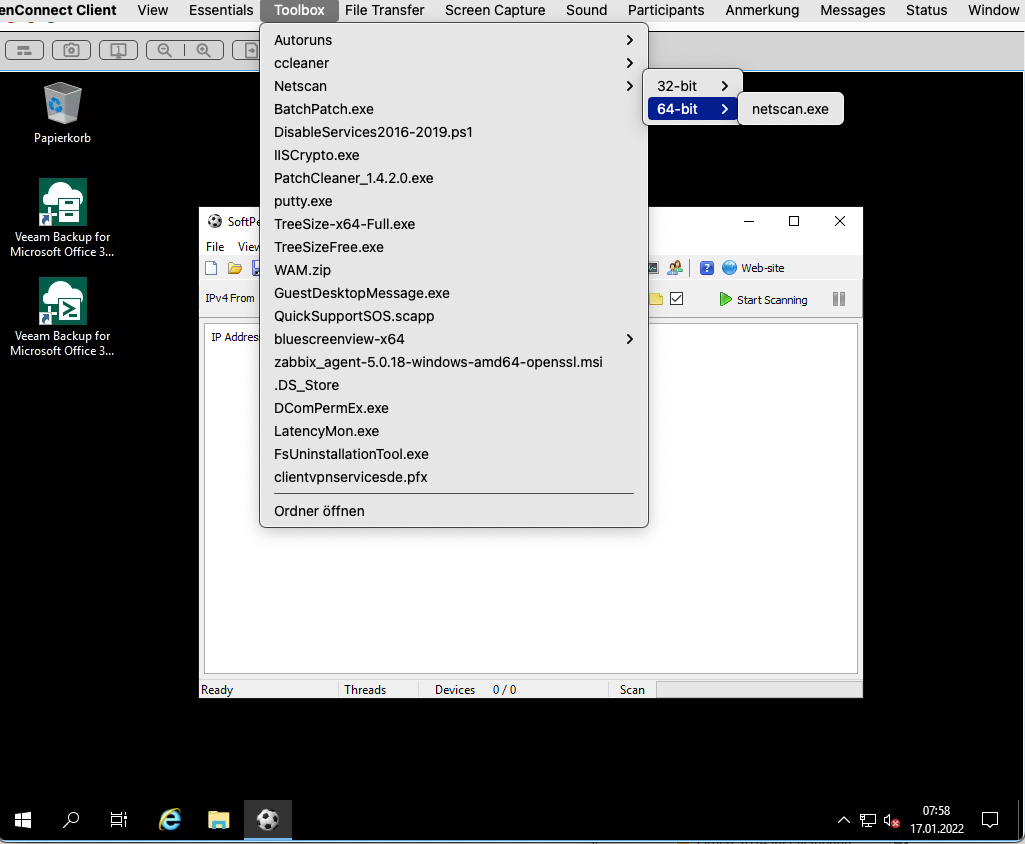Open Task View on the taskbar

(x=119, y=820)
